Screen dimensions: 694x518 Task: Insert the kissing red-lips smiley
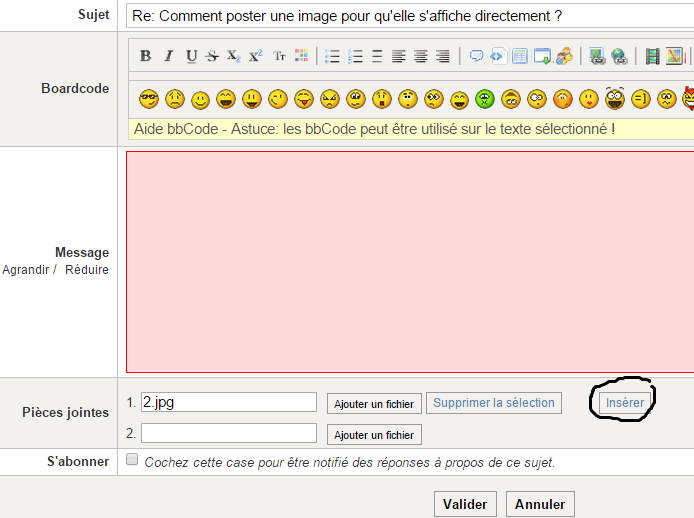589,99
